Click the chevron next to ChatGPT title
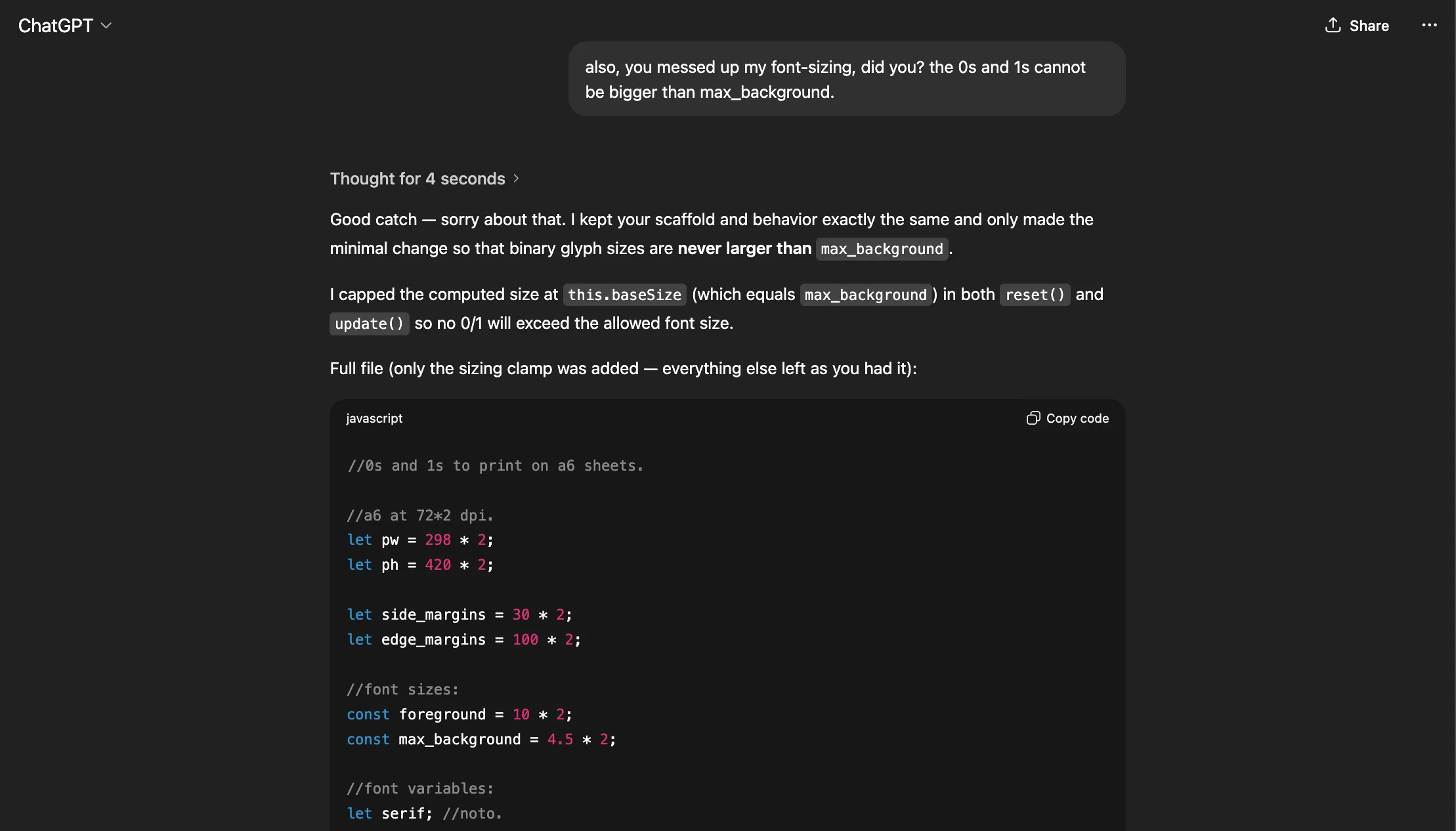 (x=106, y=26)
